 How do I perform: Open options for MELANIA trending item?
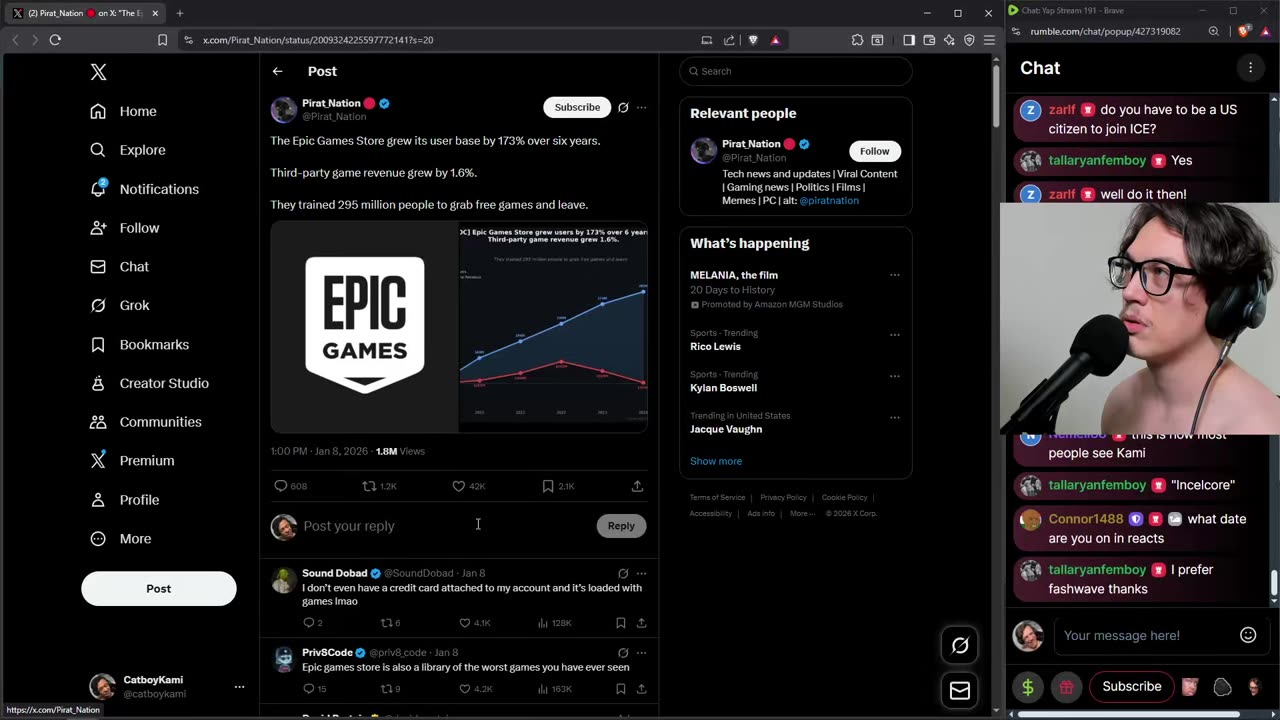tap(895, 275)
